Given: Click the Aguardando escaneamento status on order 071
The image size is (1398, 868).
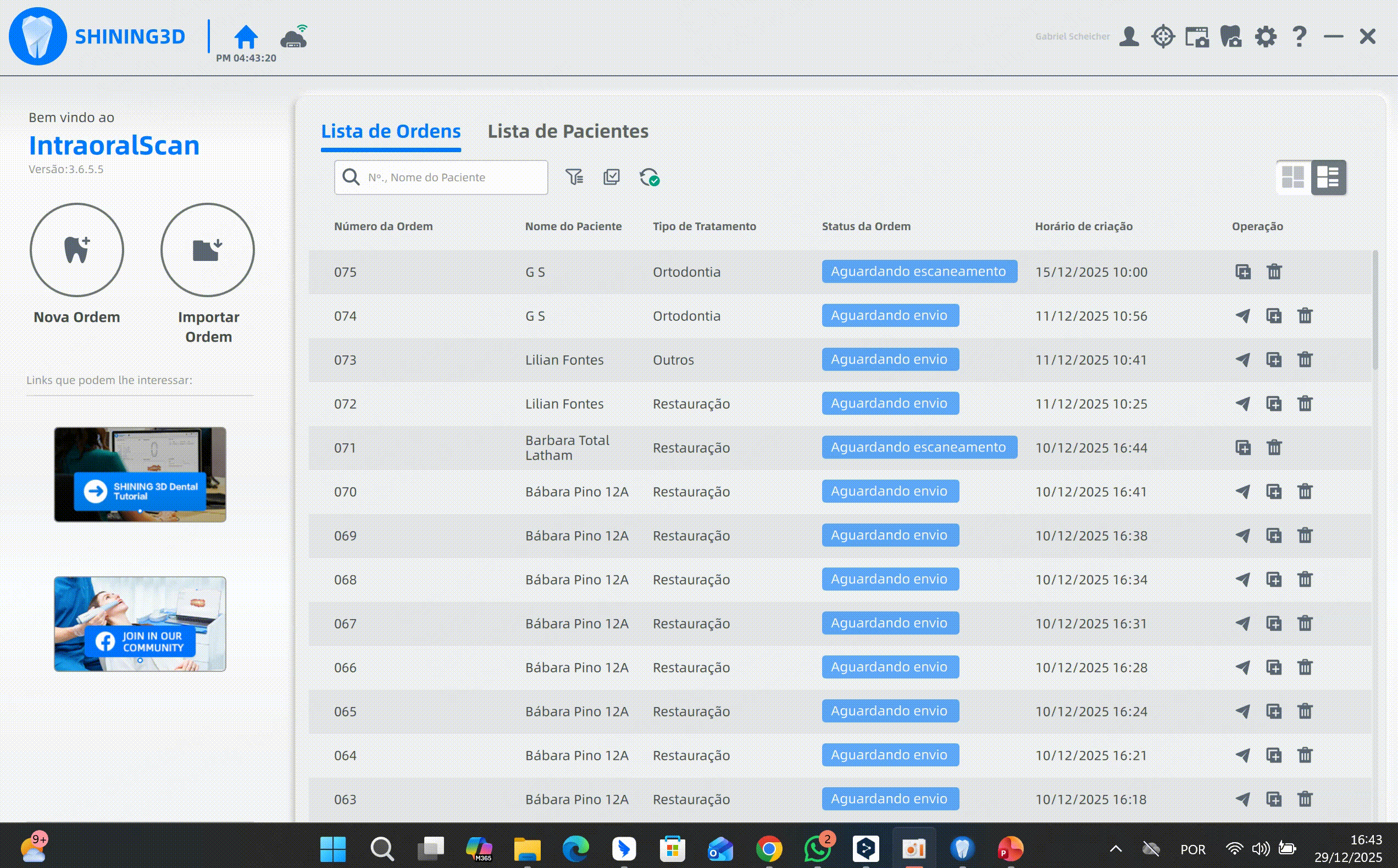Looking at the screenshot, I should (919, 447).
